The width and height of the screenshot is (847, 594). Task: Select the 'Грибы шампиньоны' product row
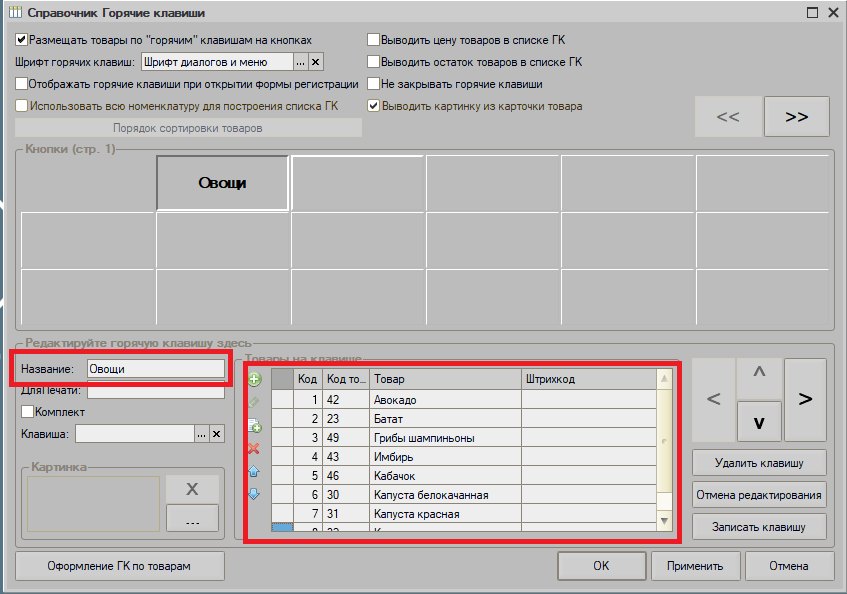[463, 438]
